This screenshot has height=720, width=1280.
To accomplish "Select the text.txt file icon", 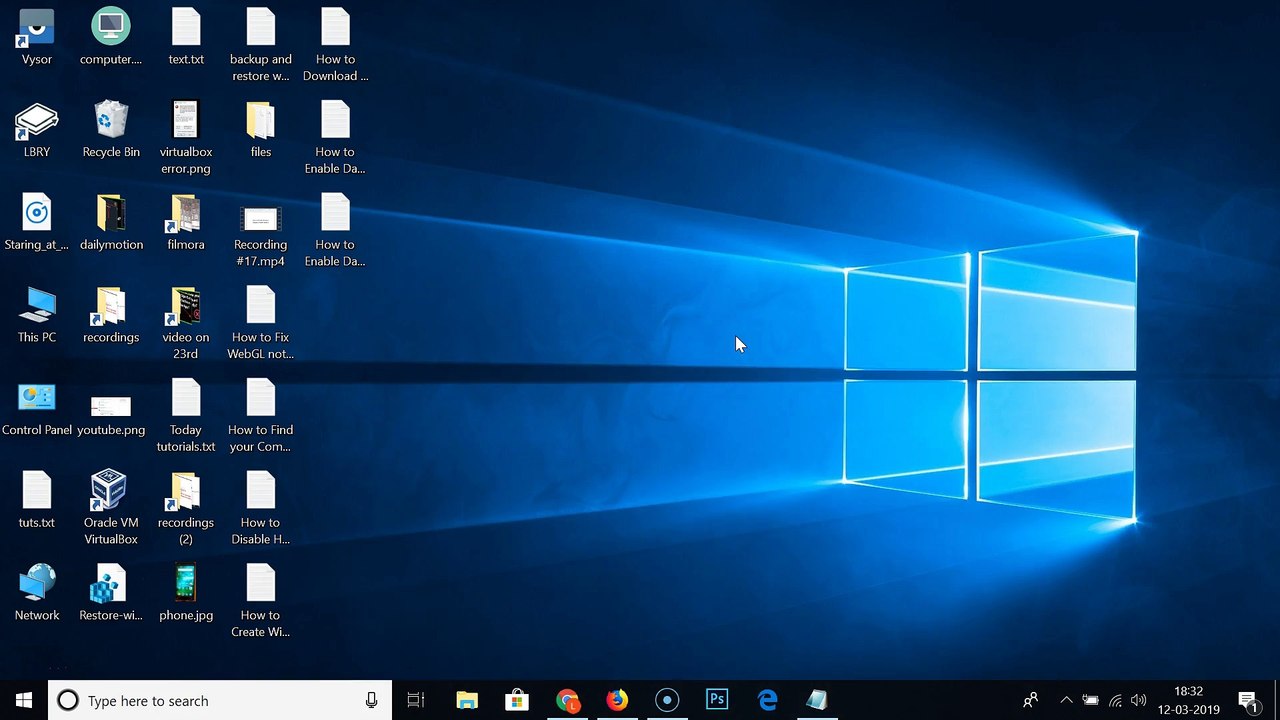I will click(186, 36).
